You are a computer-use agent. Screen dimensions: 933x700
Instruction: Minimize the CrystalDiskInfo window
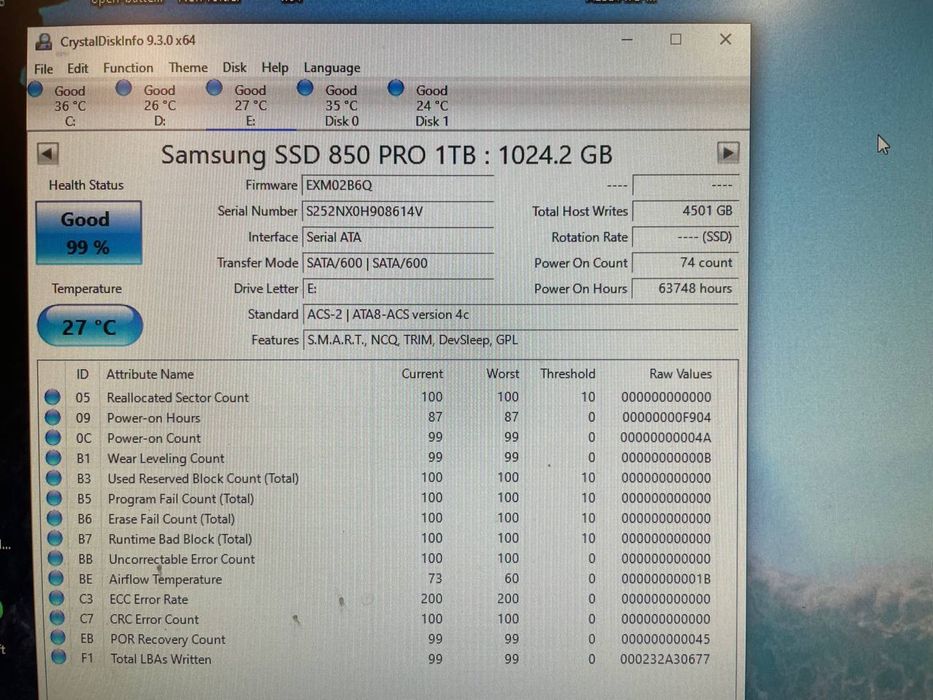tap(627, 39)
